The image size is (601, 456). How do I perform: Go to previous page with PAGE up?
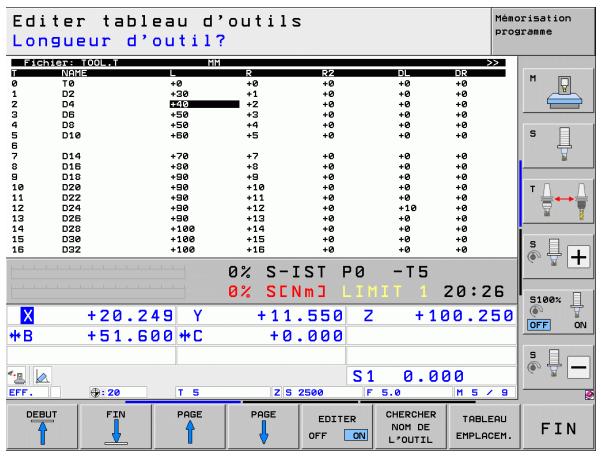190,427
